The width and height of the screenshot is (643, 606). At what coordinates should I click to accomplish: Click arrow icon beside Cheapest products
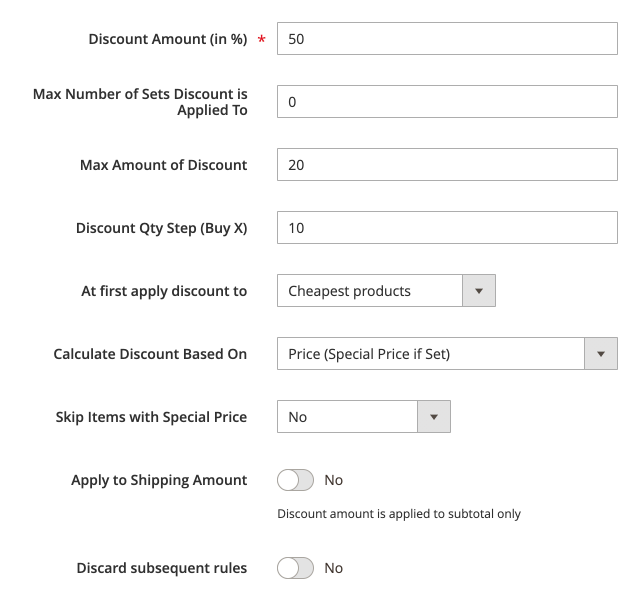click(x=478, y=291)
